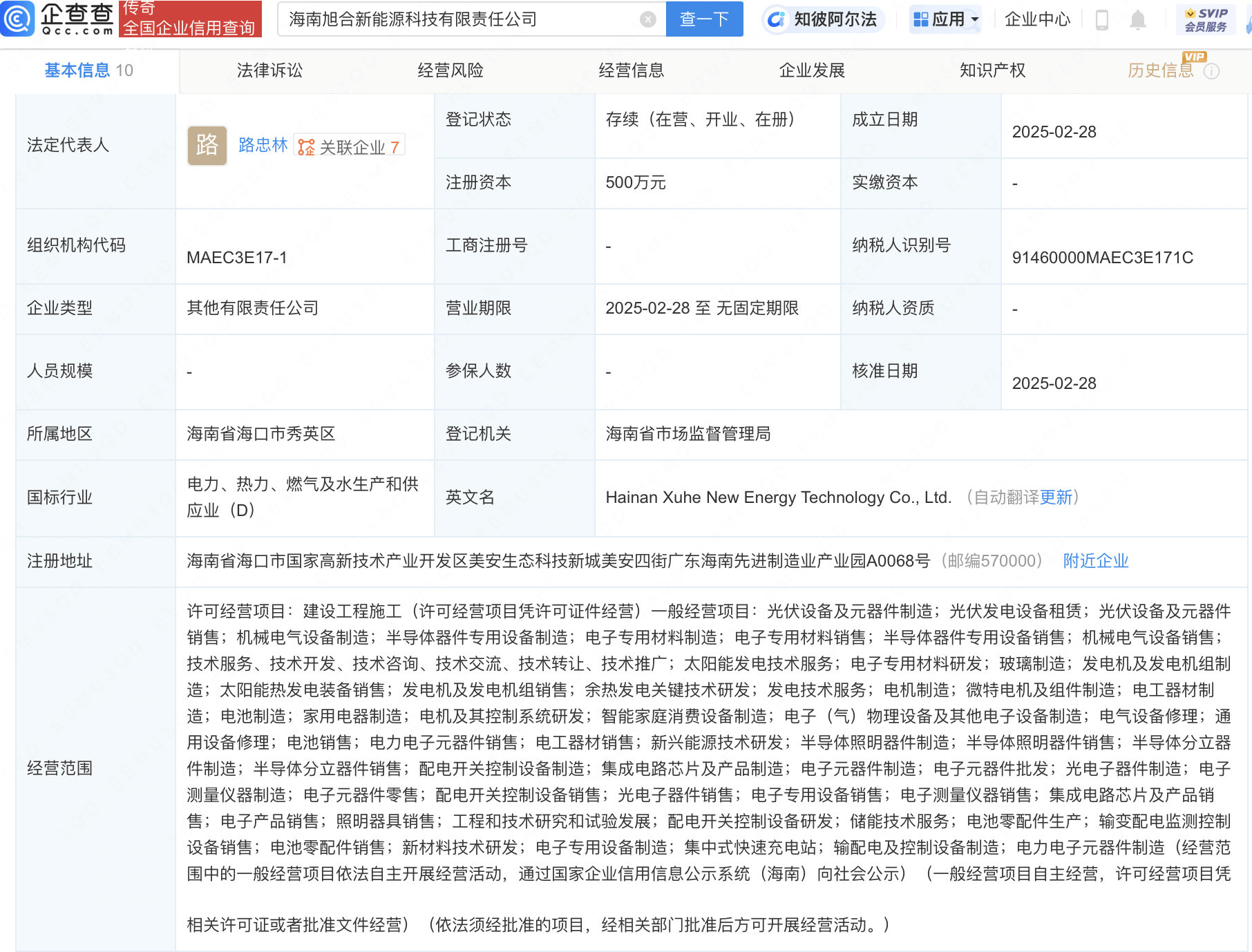Click registered capital value 500万元
The image size is (1252, 952).
(636, 182)
